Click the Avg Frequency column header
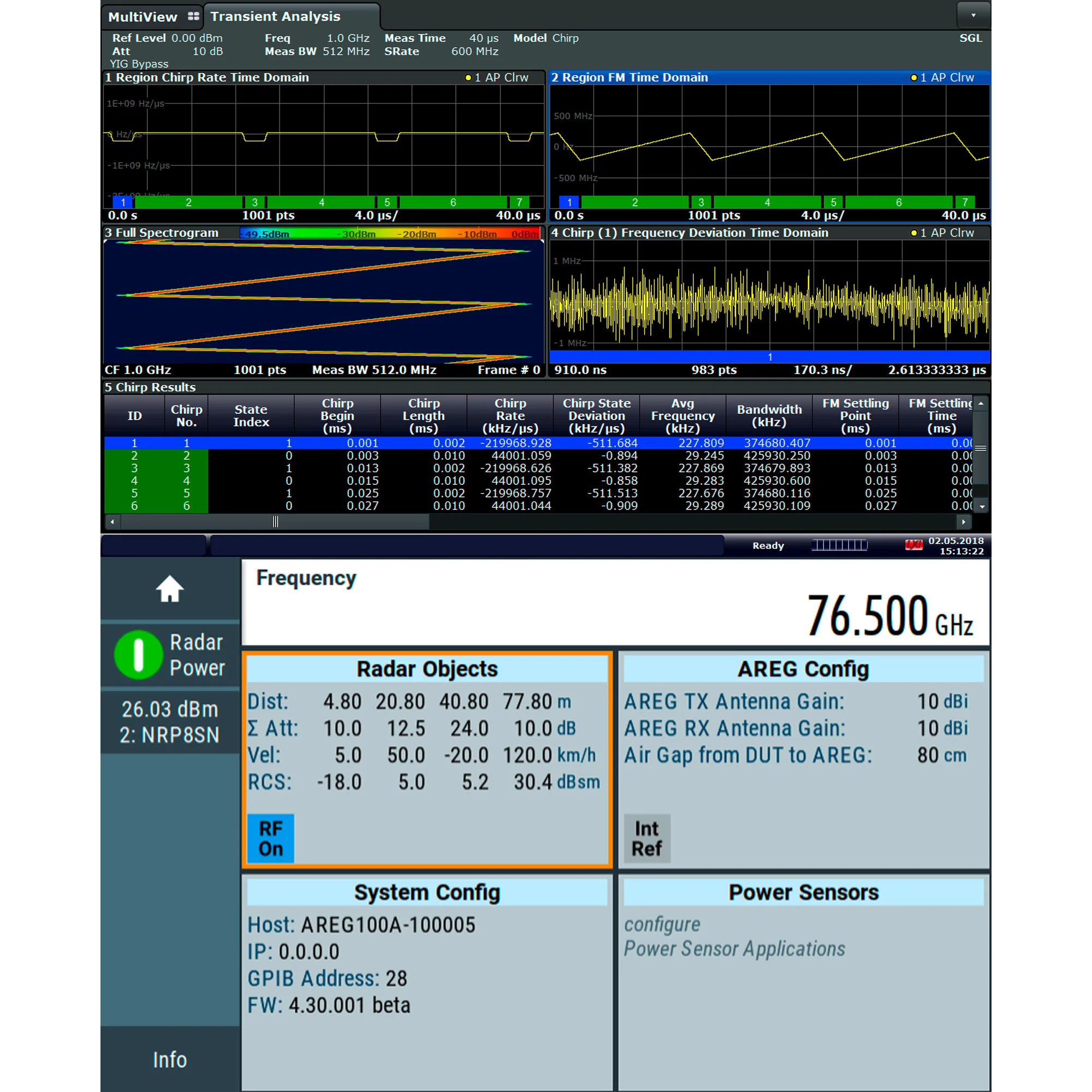The width and height of the screenshot is (1092, 1092). (x=683, y=416)
